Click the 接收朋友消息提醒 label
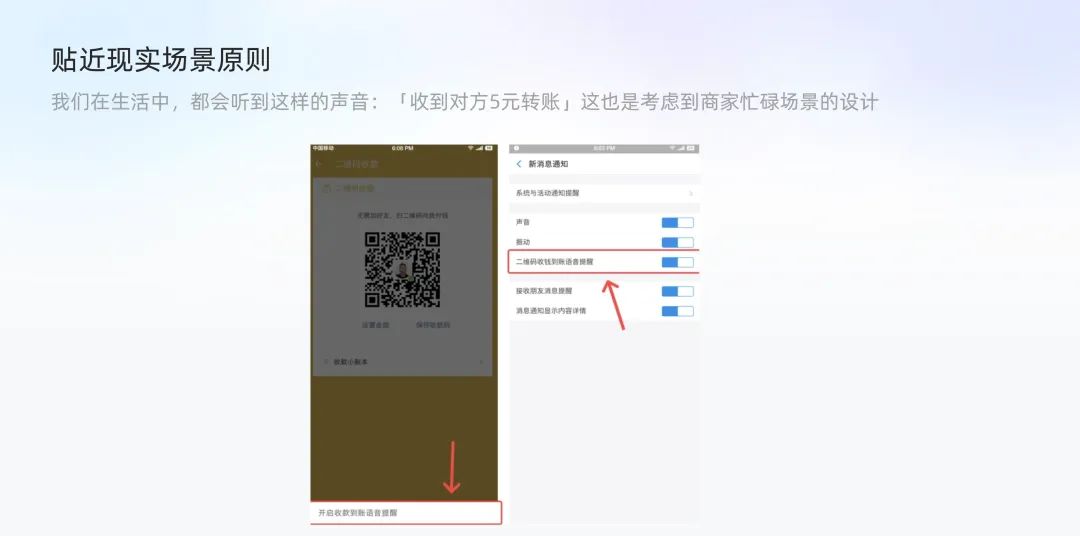The image size is (1080, 536). (x=544, y=291)
